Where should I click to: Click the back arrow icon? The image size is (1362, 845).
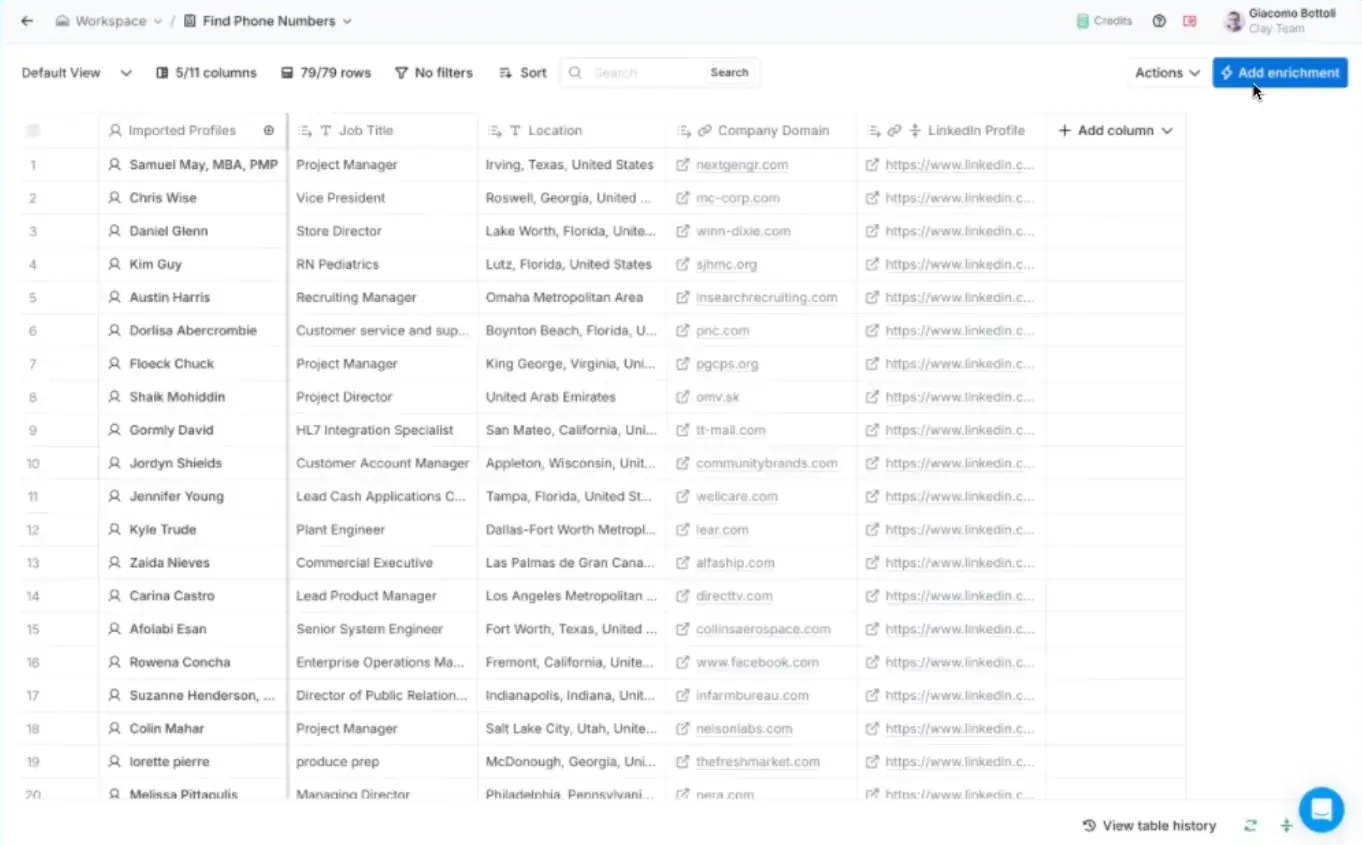click(x=27, y=21)
